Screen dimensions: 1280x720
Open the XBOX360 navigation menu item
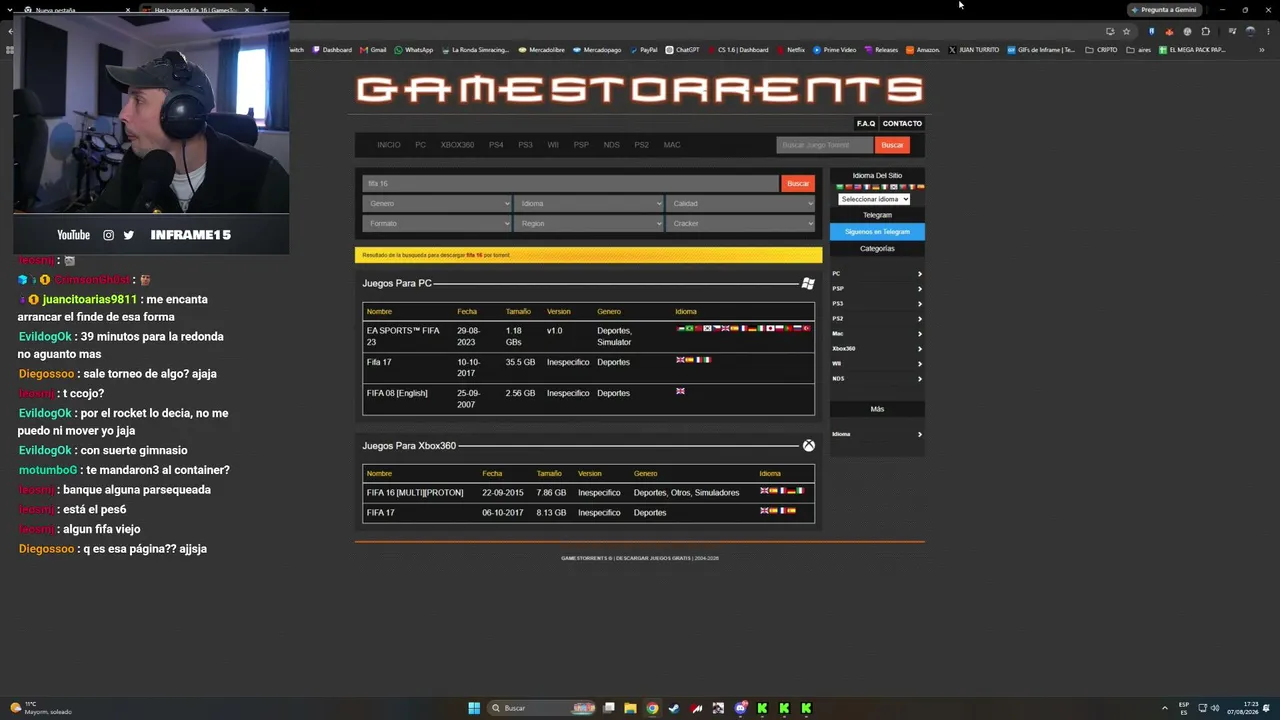click(x=457, y=145)
